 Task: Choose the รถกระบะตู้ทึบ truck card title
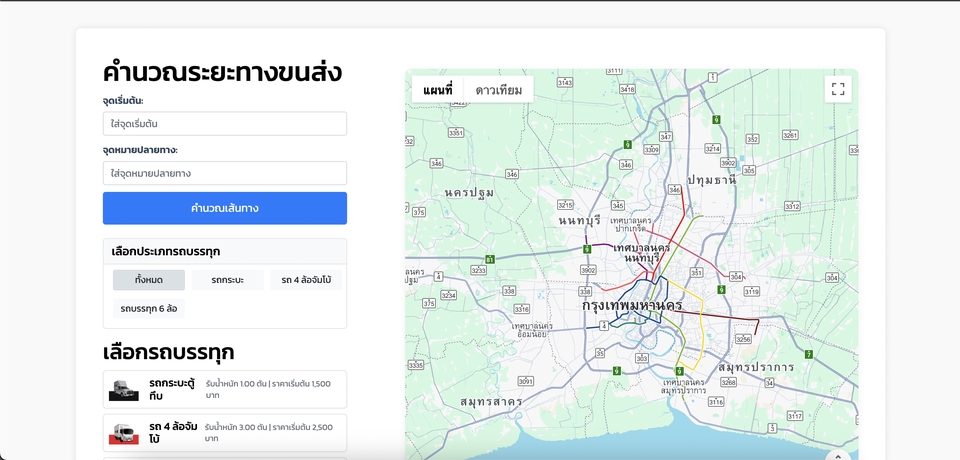click(x=171, y=389)
